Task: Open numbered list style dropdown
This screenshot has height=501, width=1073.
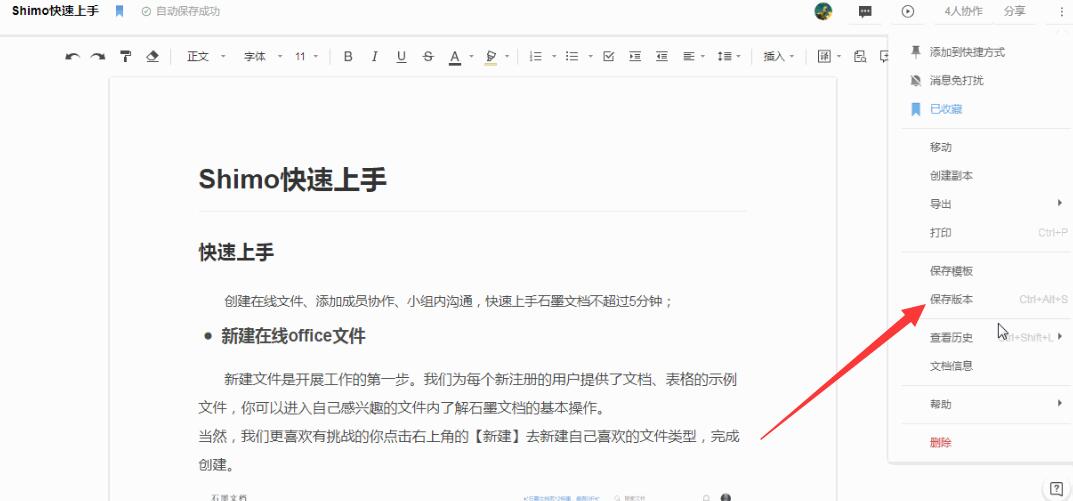Action: pyautogui.click(x=554, y=57)
